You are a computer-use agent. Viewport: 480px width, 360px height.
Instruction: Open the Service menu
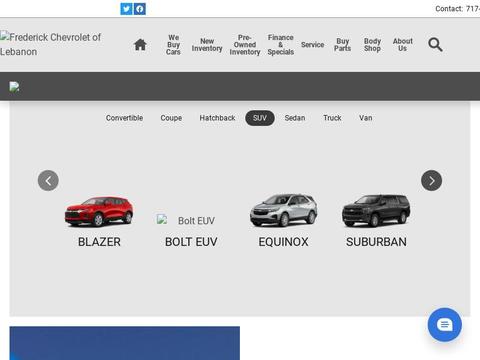[313, 45]
